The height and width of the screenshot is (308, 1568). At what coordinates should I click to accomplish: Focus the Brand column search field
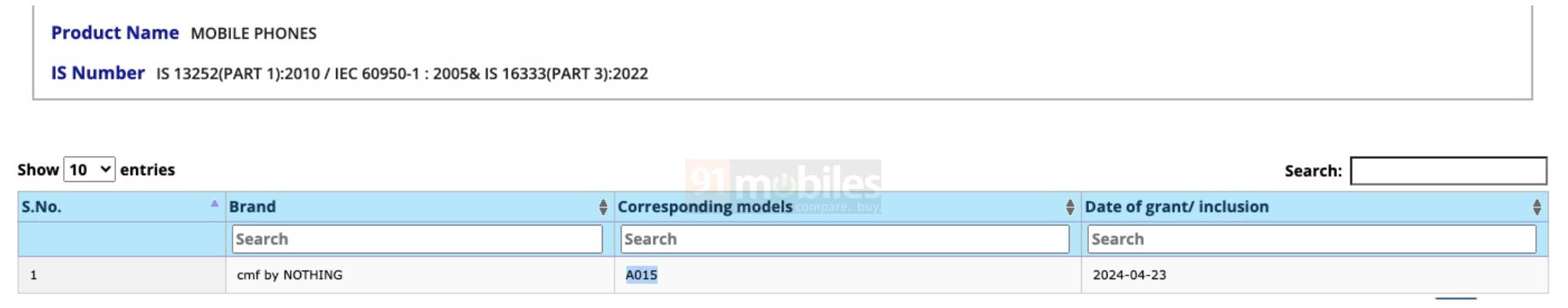pos(418,239)
